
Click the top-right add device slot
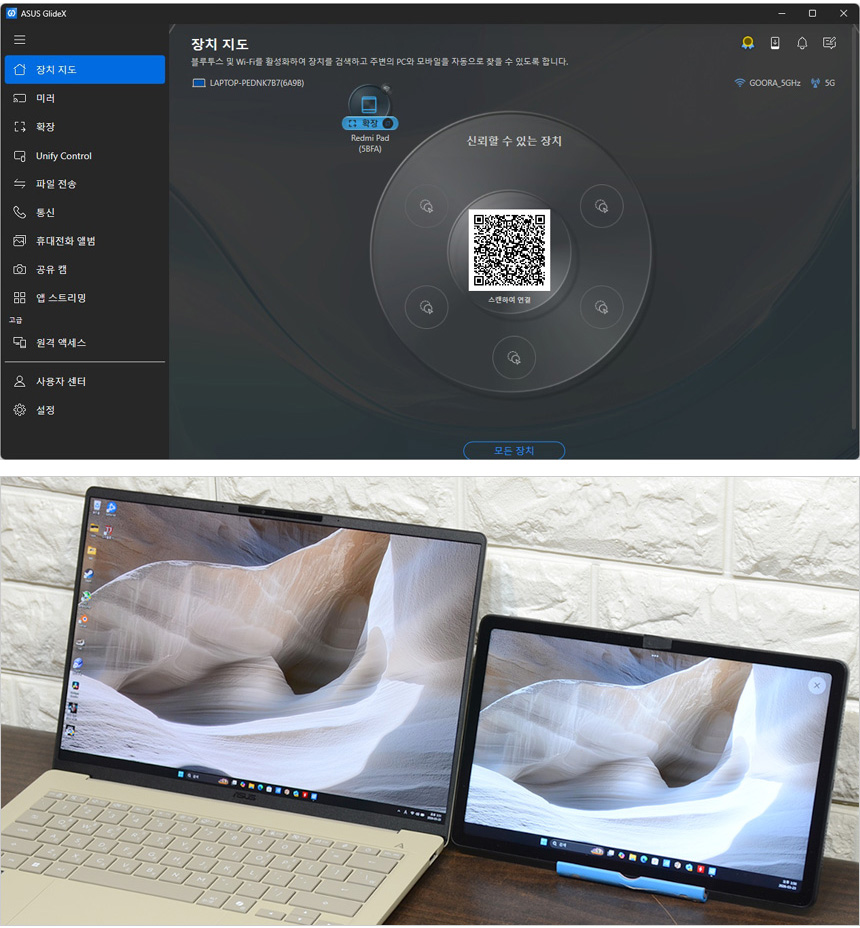coord(602,206)
